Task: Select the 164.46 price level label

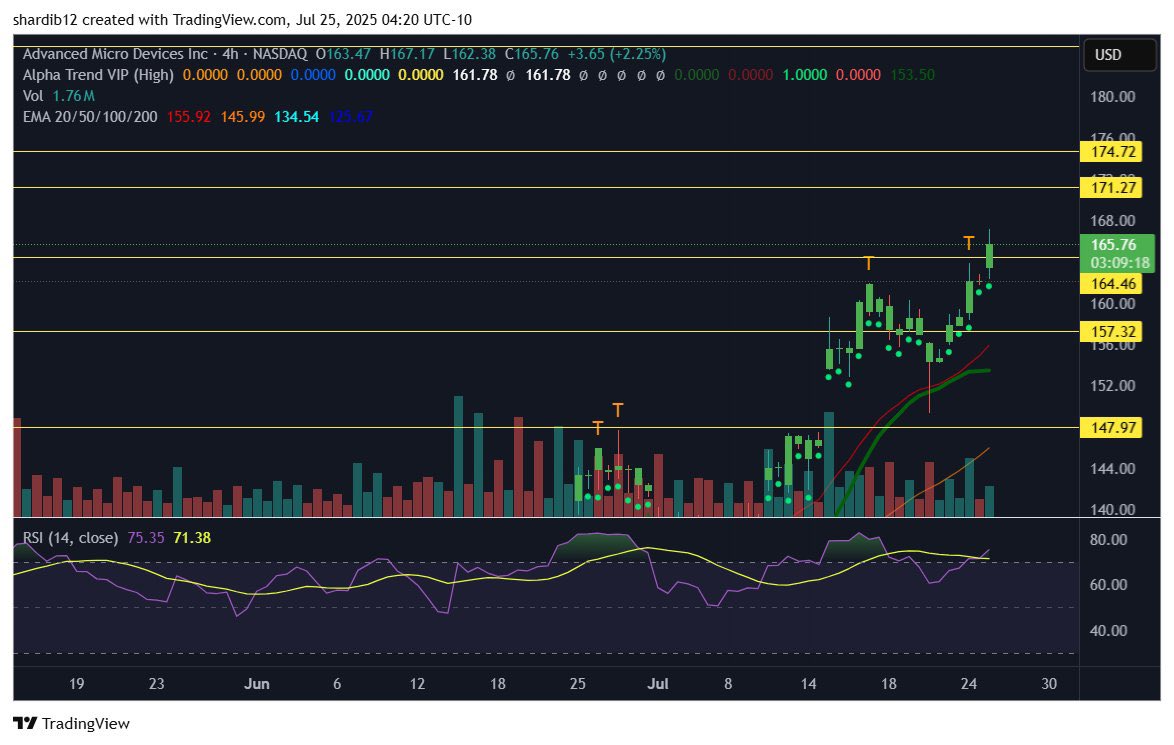Action: click(1111, 284)
